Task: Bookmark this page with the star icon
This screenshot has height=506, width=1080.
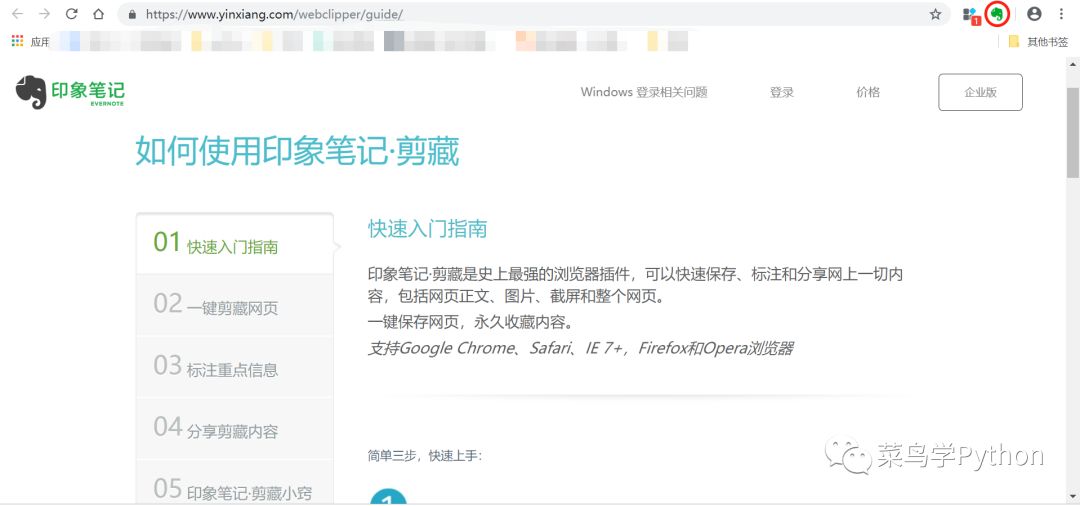Action: pos(935,14)
